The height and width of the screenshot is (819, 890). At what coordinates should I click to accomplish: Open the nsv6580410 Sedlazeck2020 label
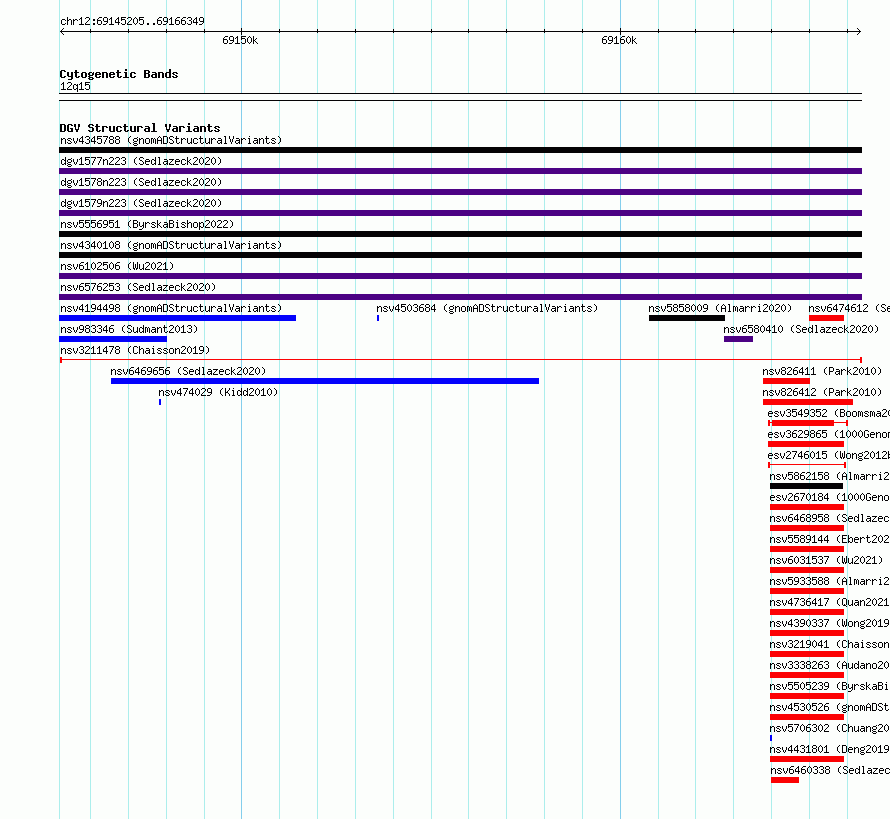(801, 329)
